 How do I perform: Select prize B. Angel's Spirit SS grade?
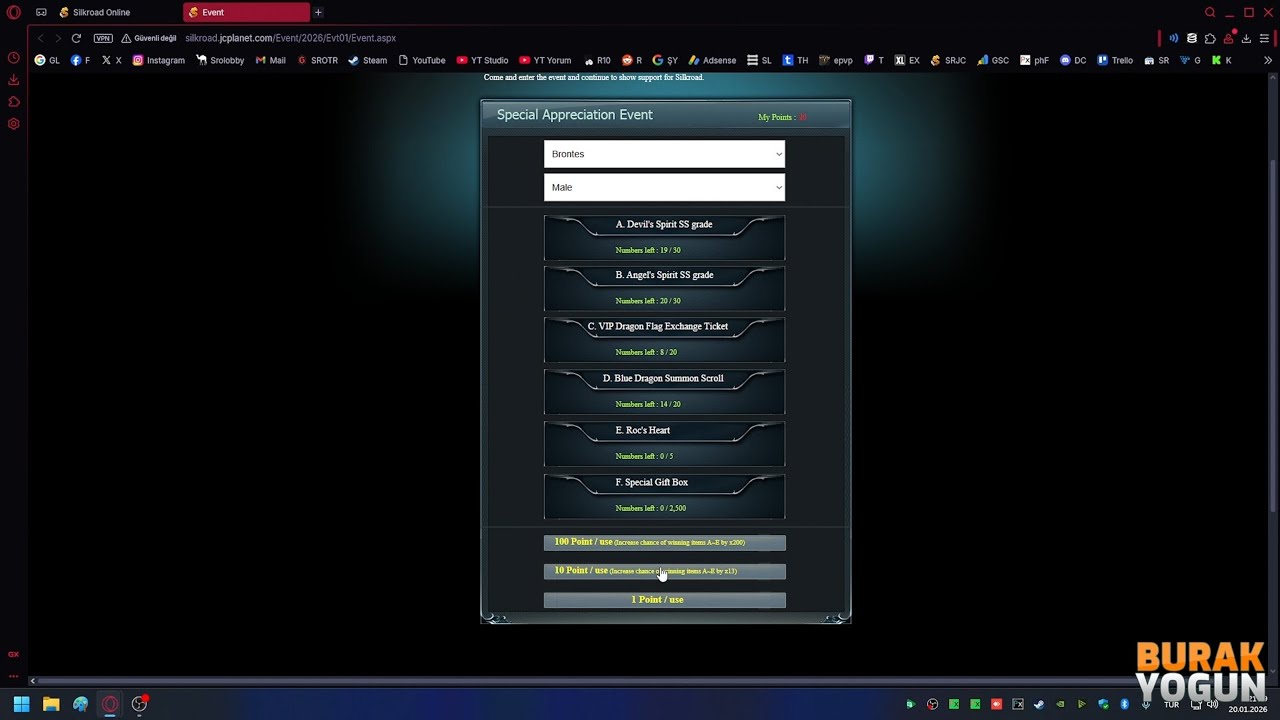click(x=664, y=288)
